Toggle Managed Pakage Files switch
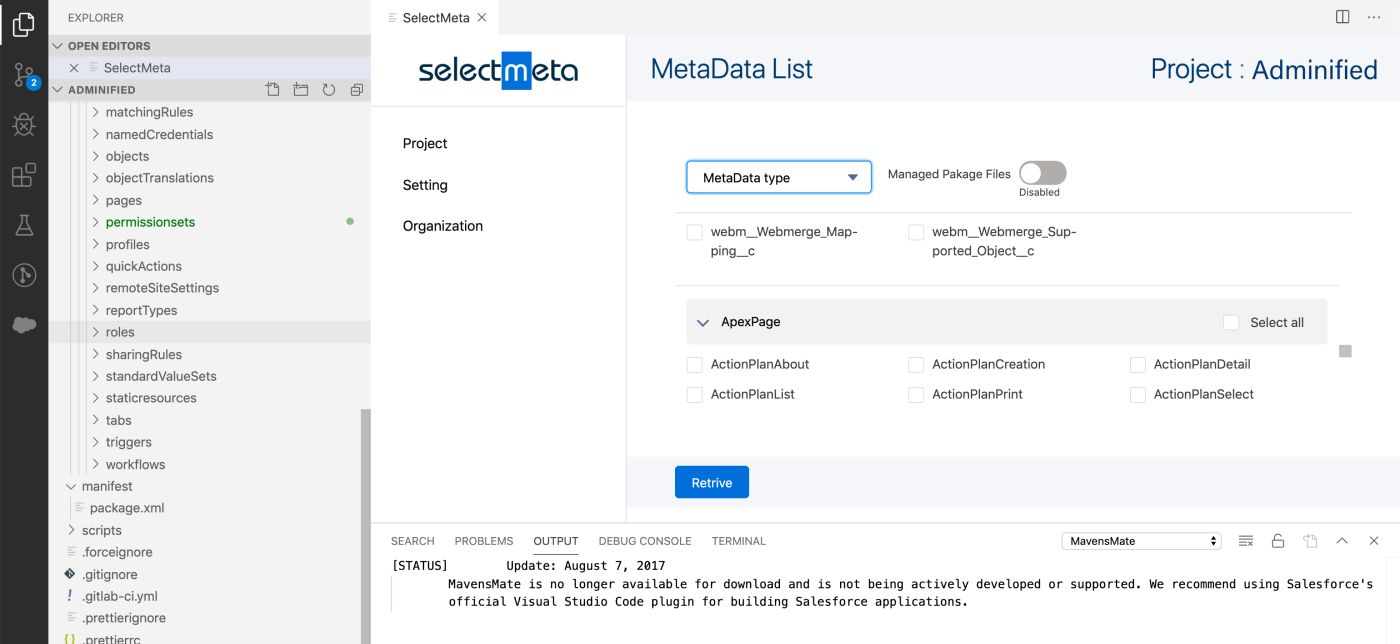Viewport: 1400px width, 644px height. [1042, 173]
